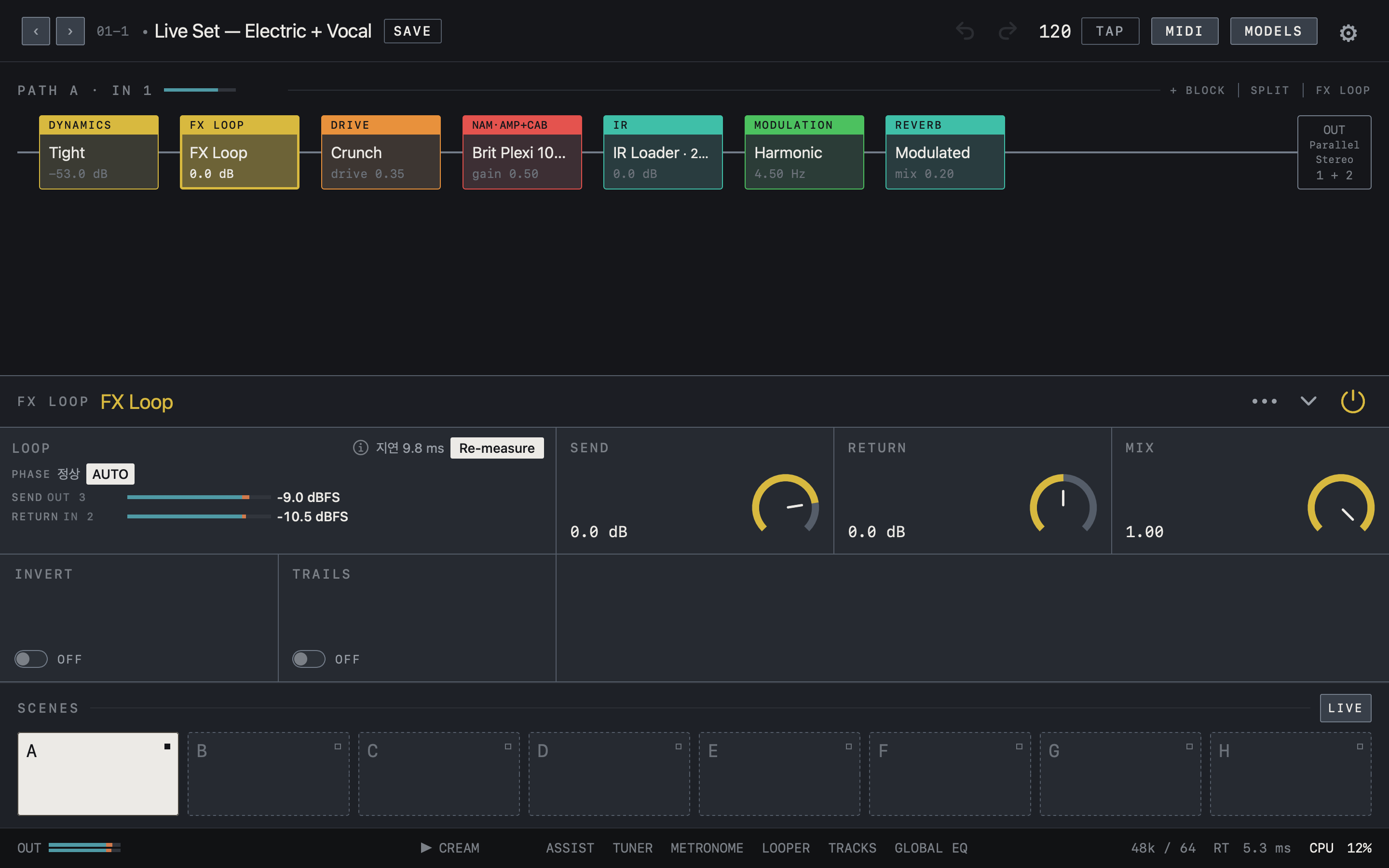Click scene B marker square

(x=338, y=746)
